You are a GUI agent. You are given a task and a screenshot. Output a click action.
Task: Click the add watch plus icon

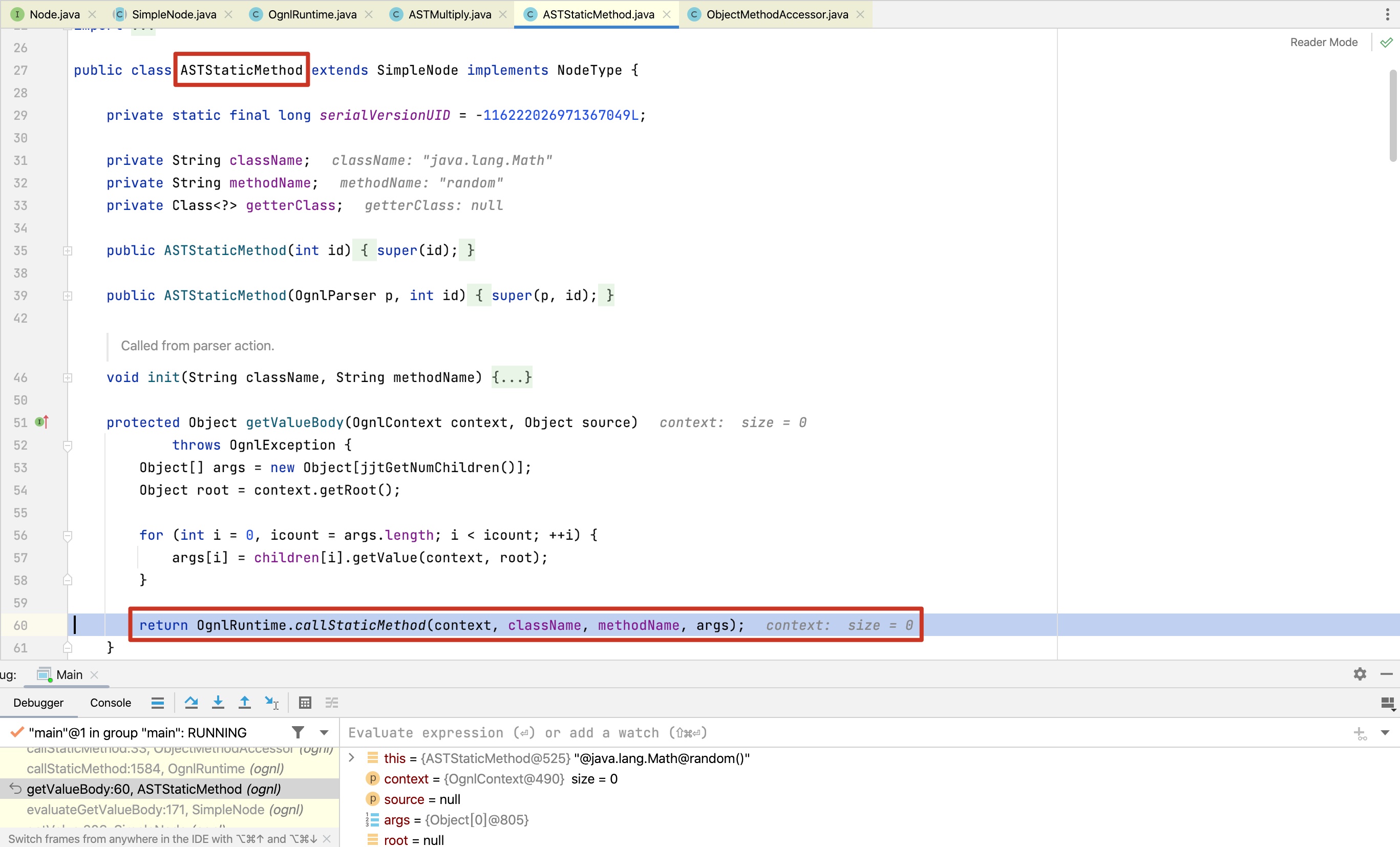[x=1360, y=733]
